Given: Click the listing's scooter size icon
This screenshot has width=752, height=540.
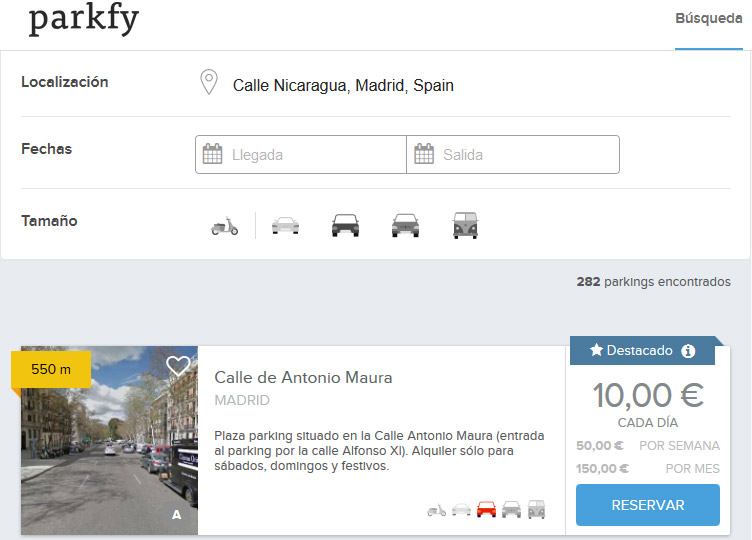Looking at the screenshot, I should click(x=436, y=510).
